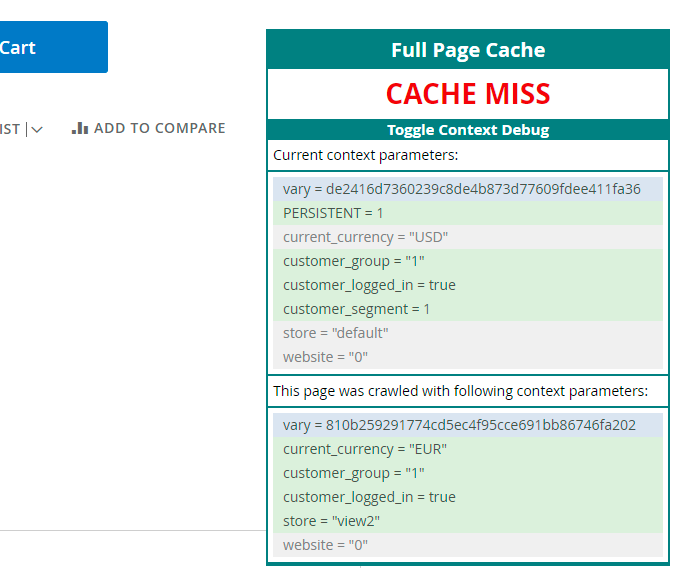Viewport: 684px width, 580px height.
Task: Click the last website = "0" row
Action: pos(325,545)
